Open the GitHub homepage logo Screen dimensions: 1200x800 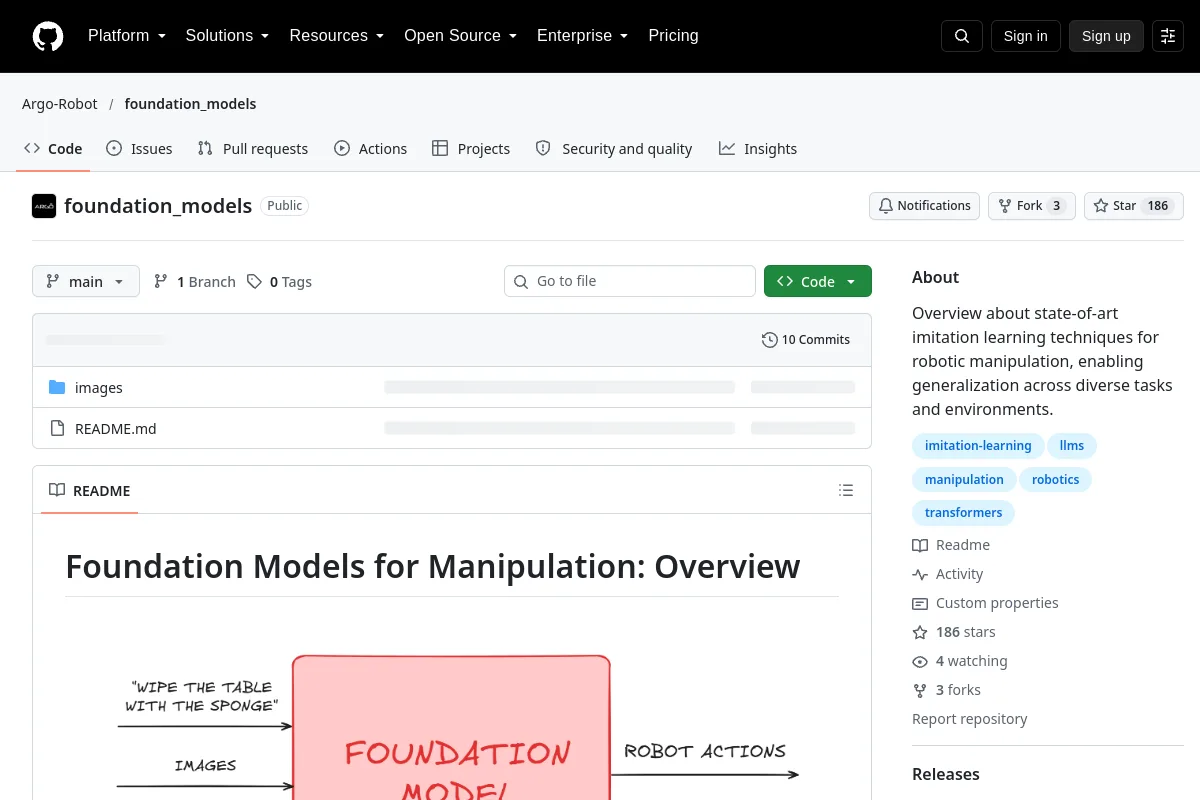(48, 36)
